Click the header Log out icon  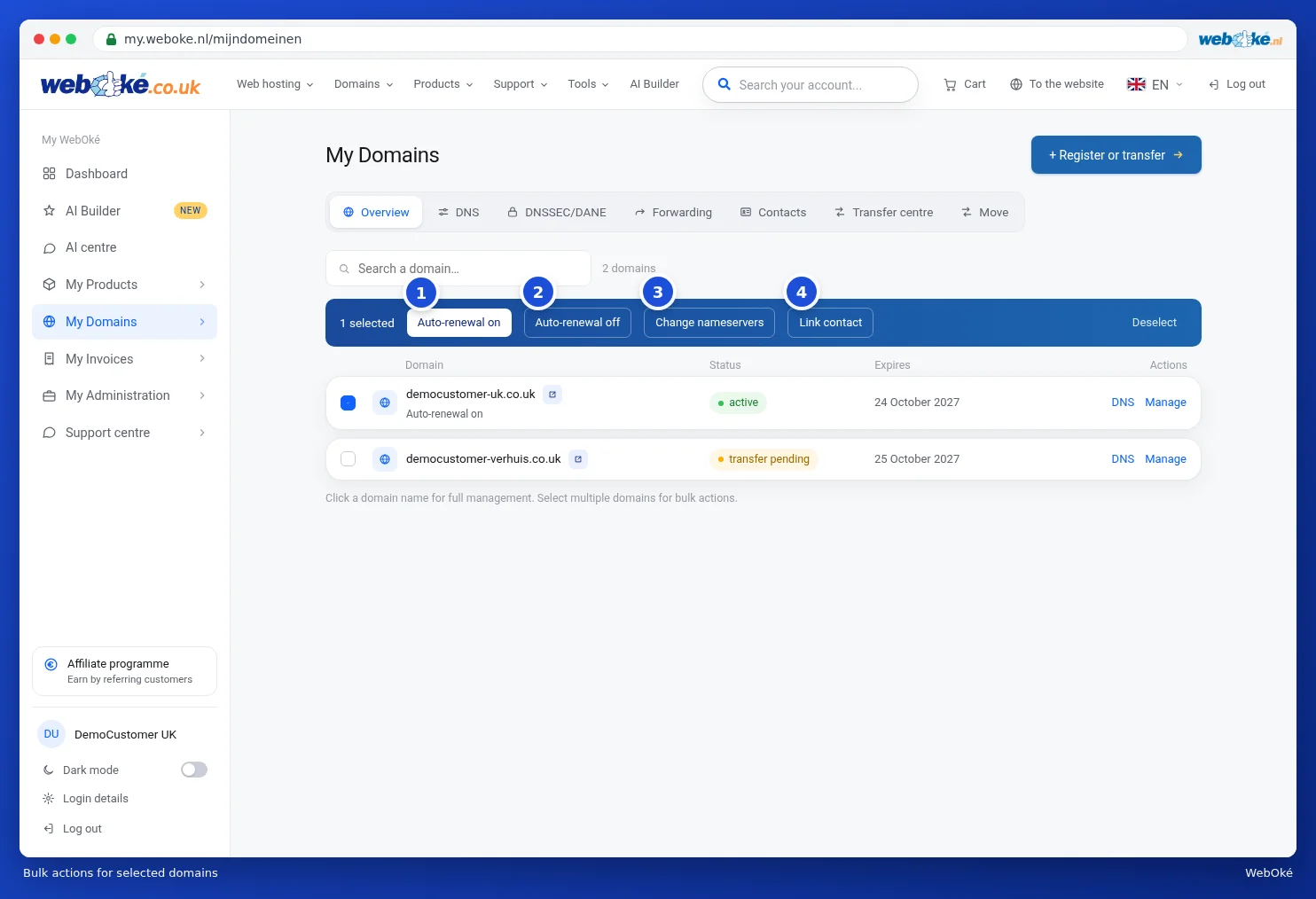tap(1214, 84)
